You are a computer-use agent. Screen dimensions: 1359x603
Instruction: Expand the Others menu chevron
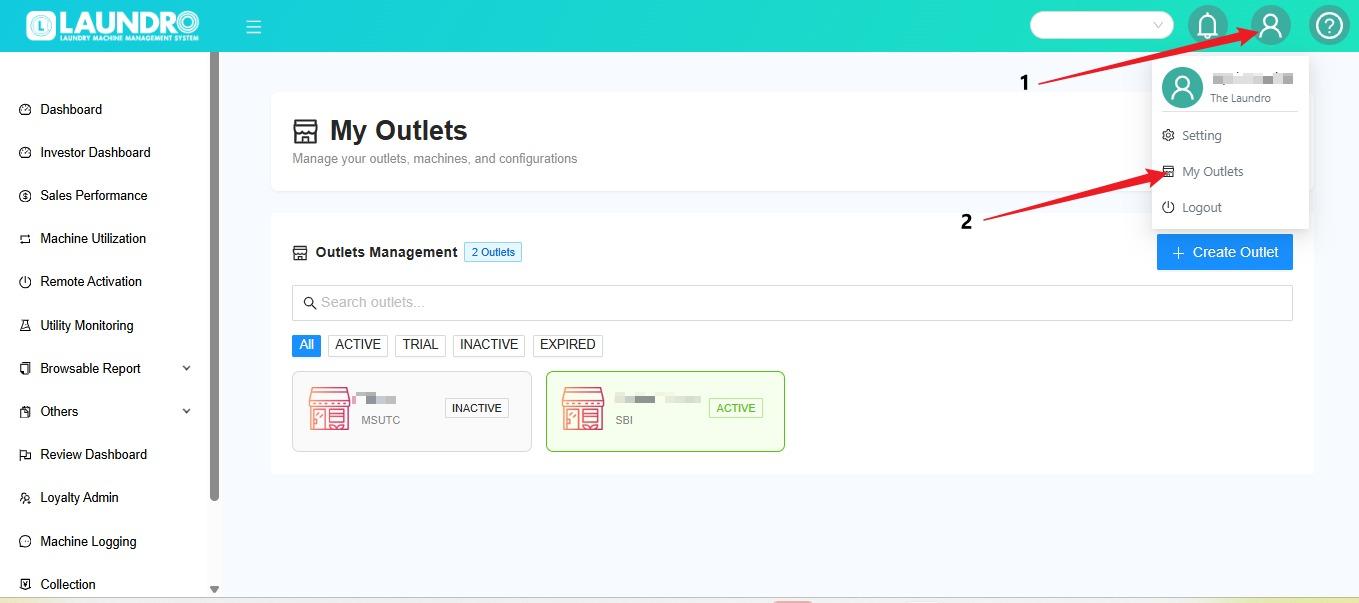(186, 411)
